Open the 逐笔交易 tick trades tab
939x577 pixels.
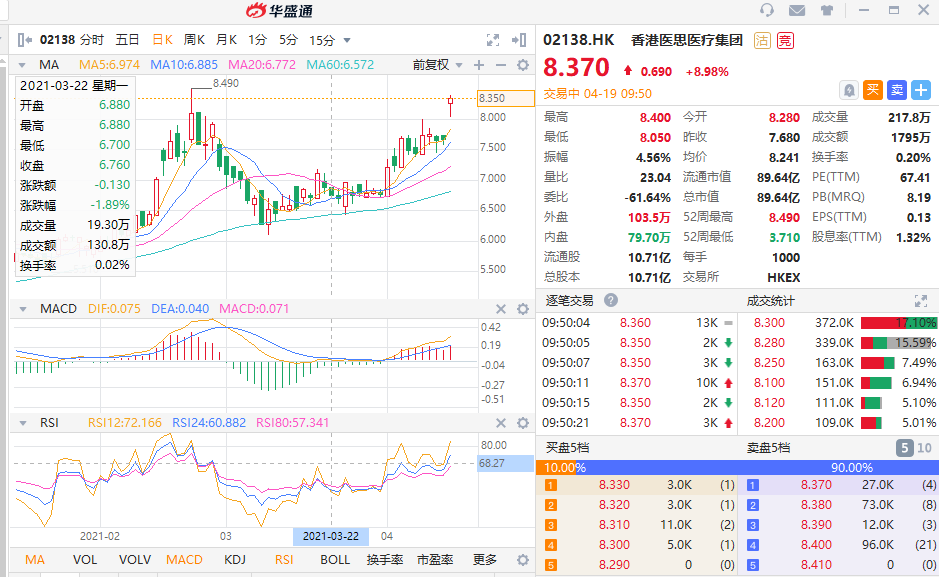click(x=569, y=300)
